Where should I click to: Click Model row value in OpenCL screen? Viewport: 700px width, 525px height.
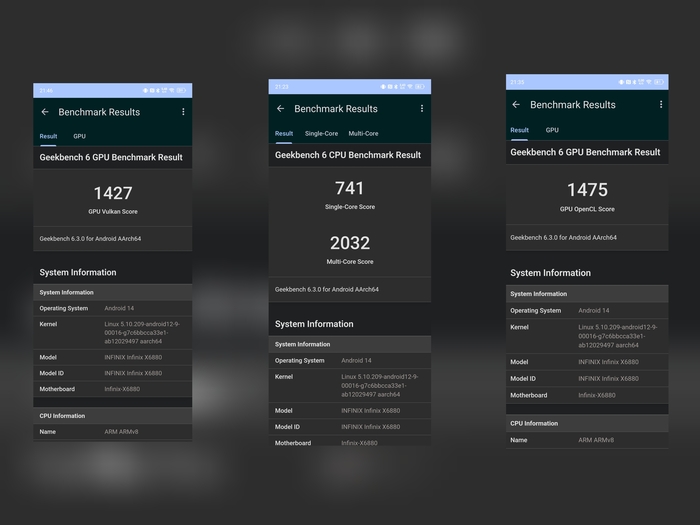(608, 362)
